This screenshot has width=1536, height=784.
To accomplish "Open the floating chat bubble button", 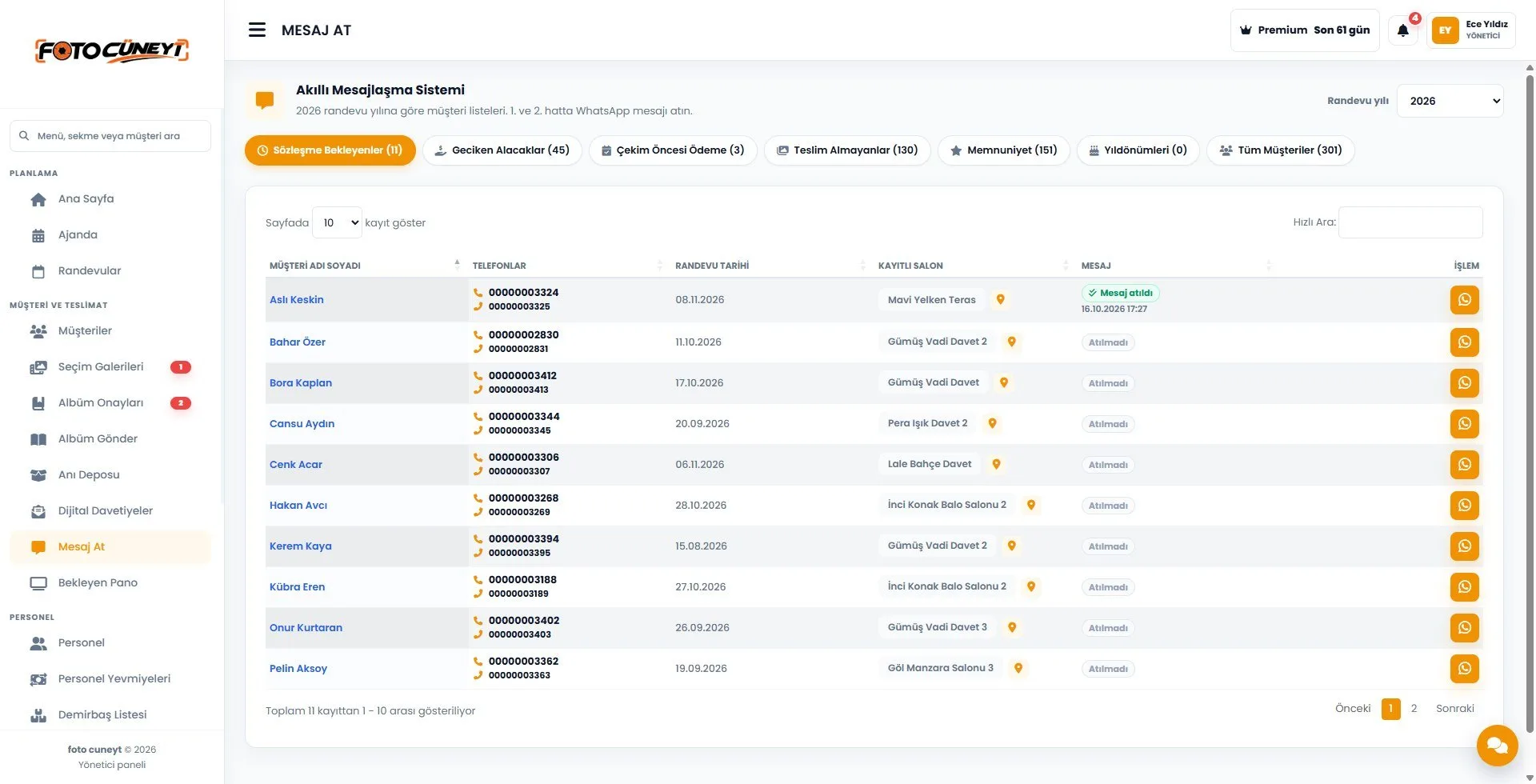I will tap(1497, 746).
